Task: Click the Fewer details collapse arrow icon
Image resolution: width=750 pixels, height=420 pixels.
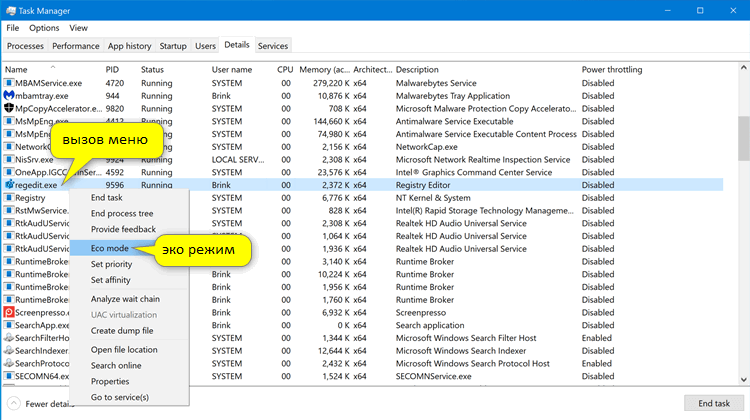Action: 14,404
